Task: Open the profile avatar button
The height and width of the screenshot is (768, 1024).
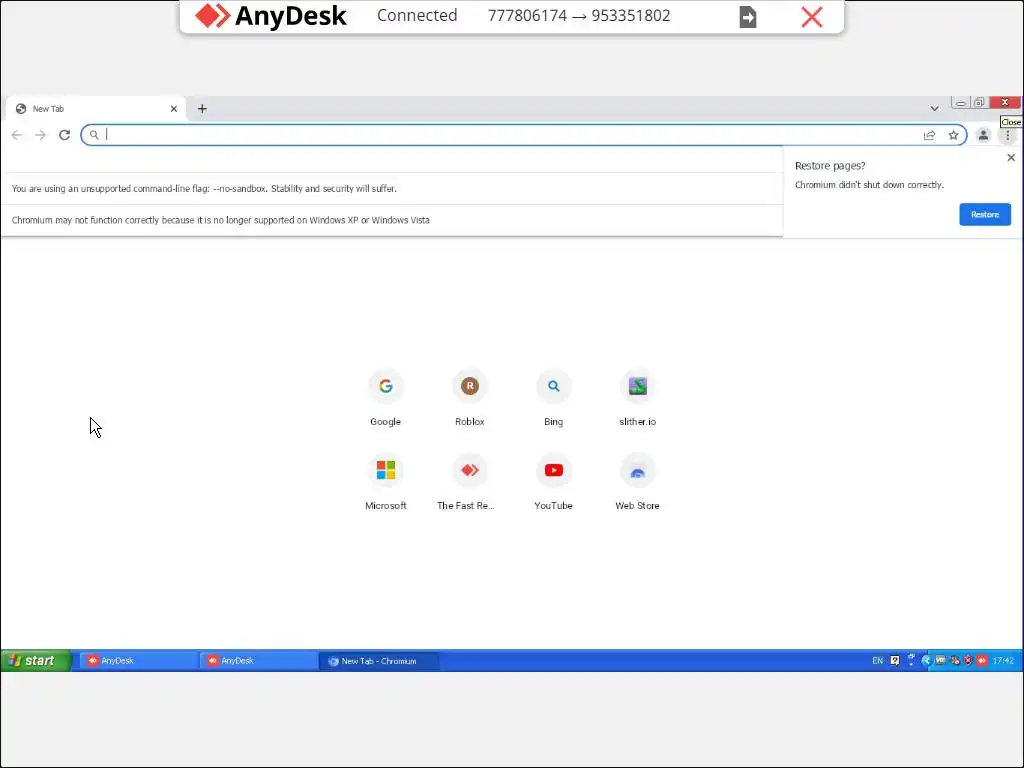Action: pos(983,135)
